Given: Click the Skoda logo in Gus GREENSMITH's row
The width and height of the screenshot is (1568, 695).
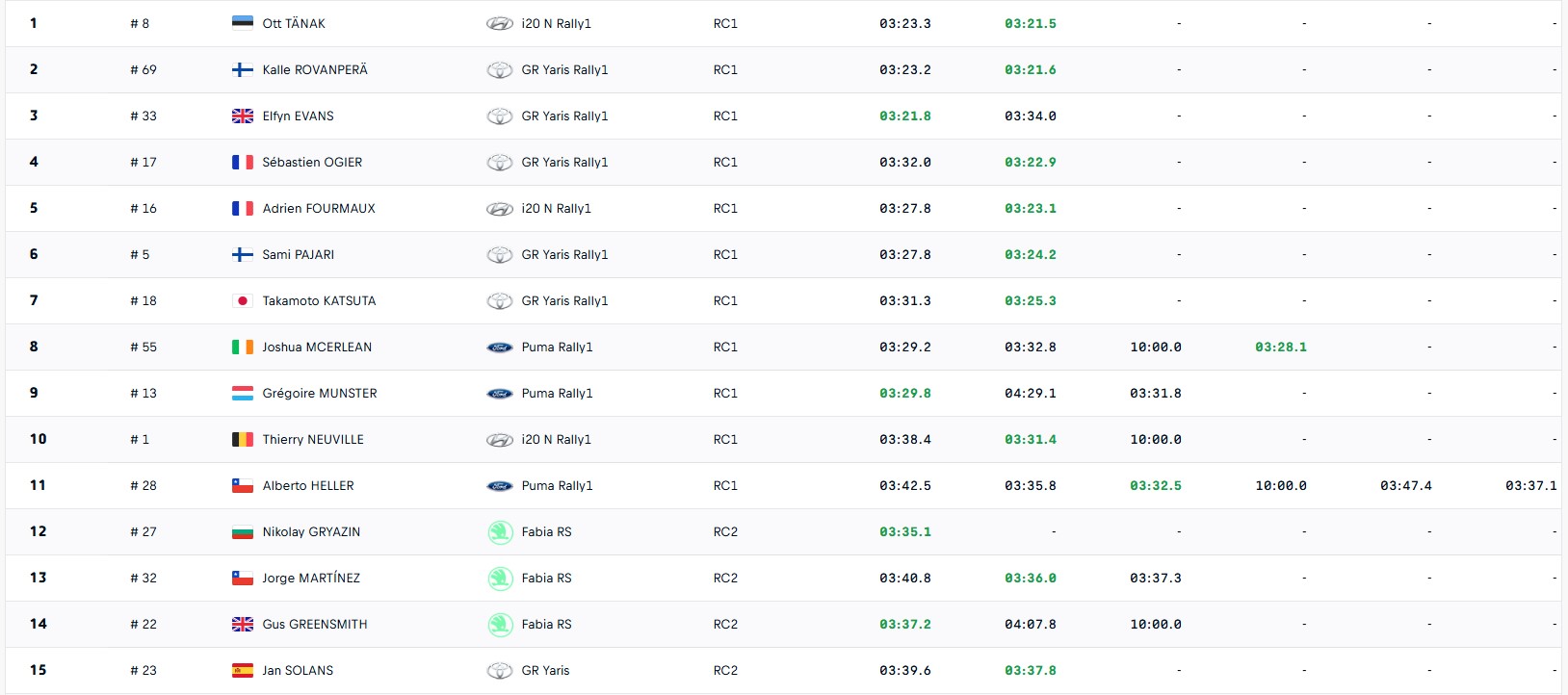Looking at the screenshot, I should click(x=500, y=625).
